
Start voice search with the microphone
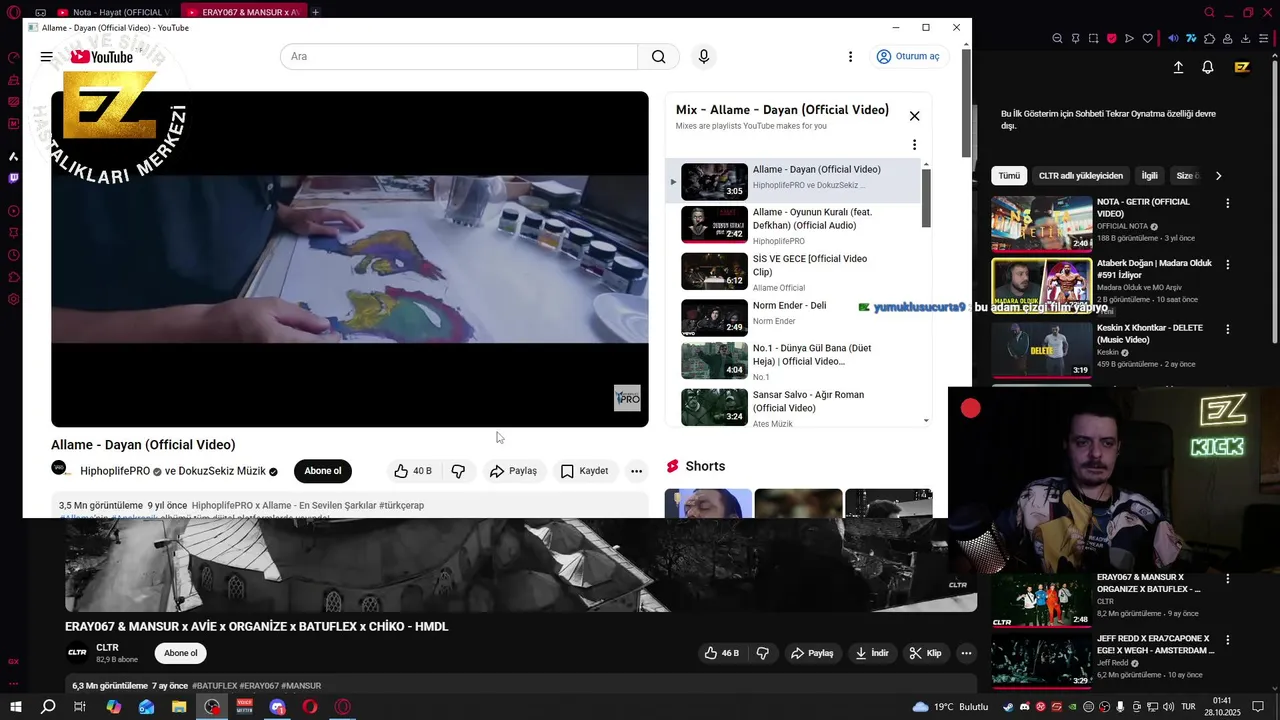[x=704, y=57]
